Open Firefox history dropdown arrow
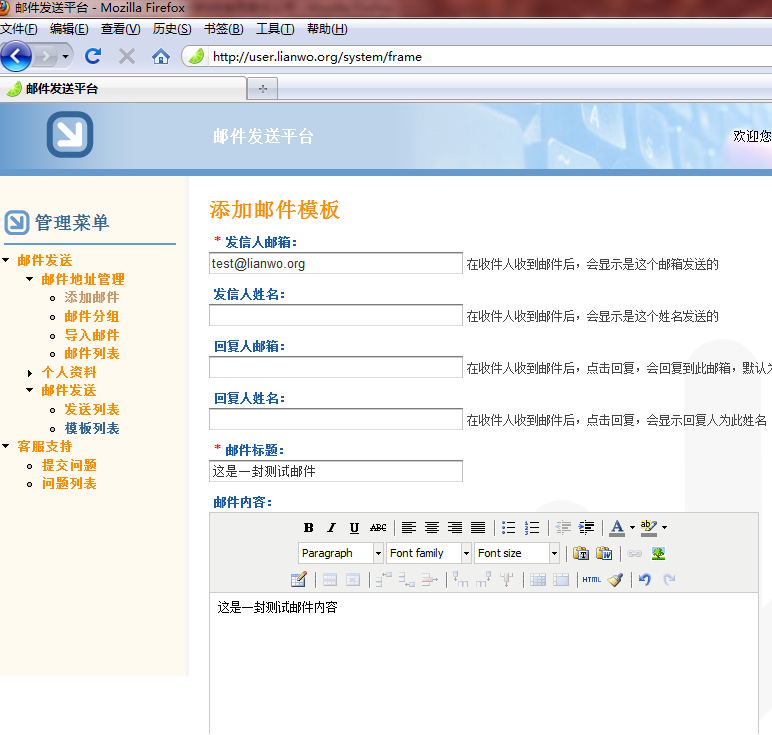The width and height of the screenshot is (772, 735). 65,57
